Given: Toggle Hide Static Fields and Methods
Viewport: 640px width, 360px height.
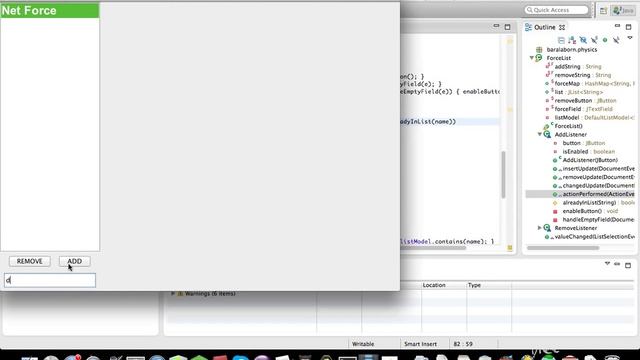Looking at the screenshot, I should pos(594,40).
